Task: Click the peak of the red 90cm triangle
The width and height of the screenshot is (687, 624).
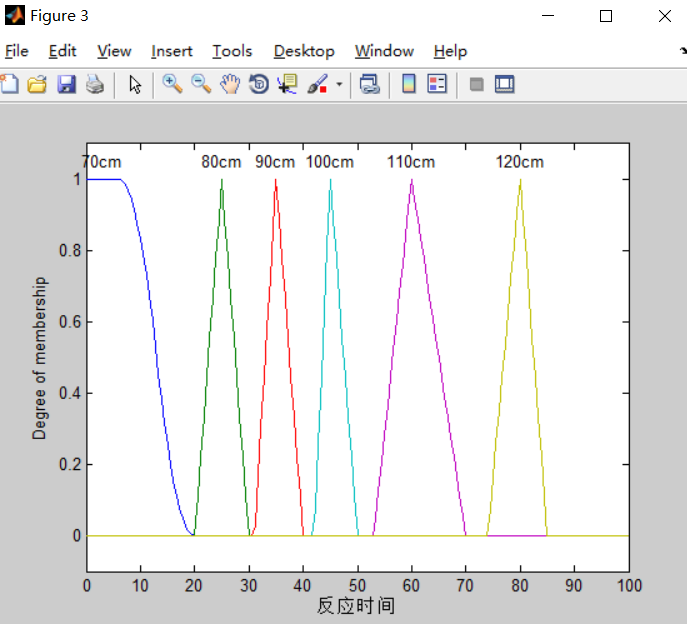Action: 276,180
